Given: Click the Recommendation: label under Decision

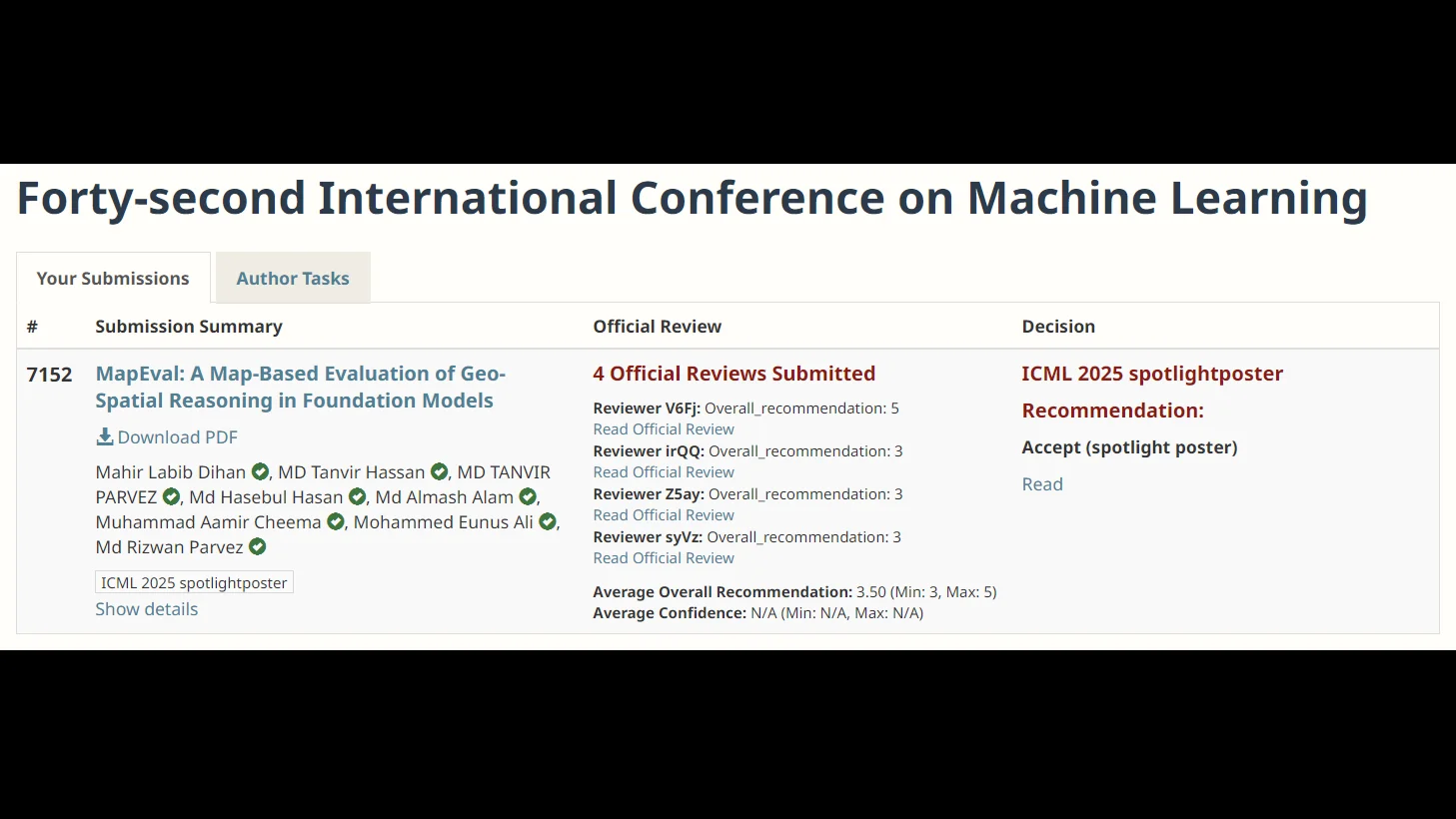Looking at the screenshot, I should pos(1113,410).
